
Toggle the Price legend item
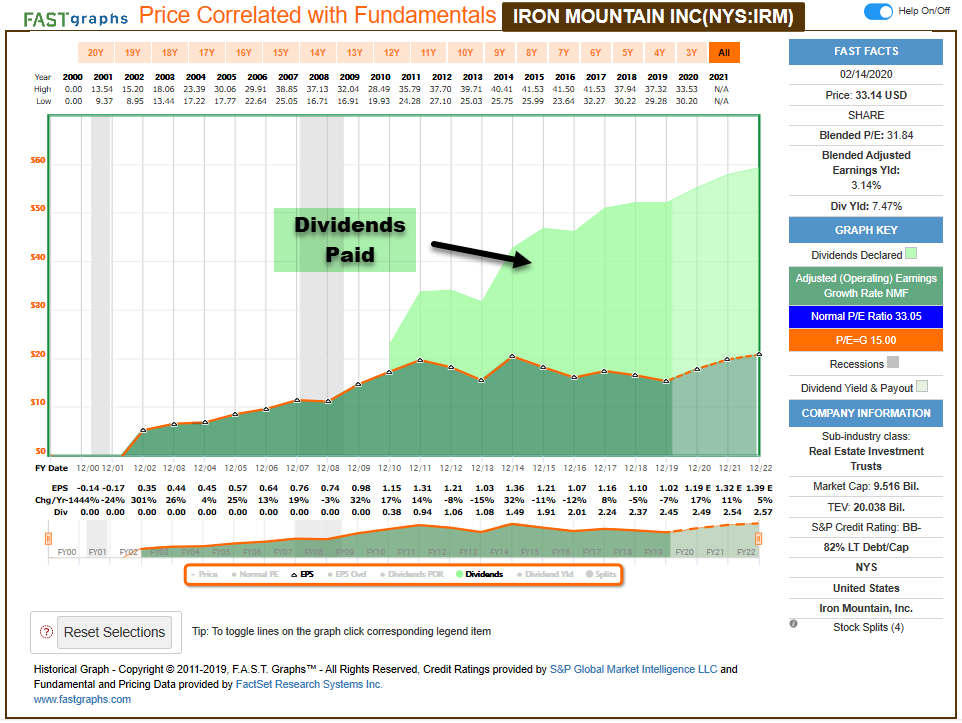pyautogui.click(x=204, y=574)
